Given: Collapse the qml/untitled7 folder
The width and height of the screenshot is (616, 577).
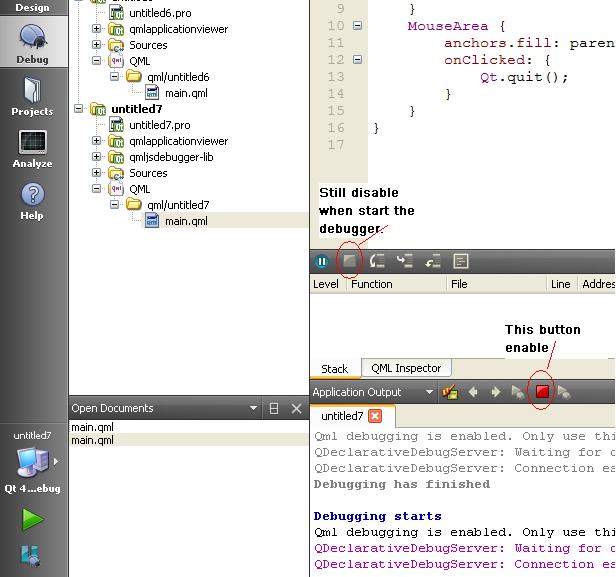Looking at the screenshot, I should tap(114, 205).
